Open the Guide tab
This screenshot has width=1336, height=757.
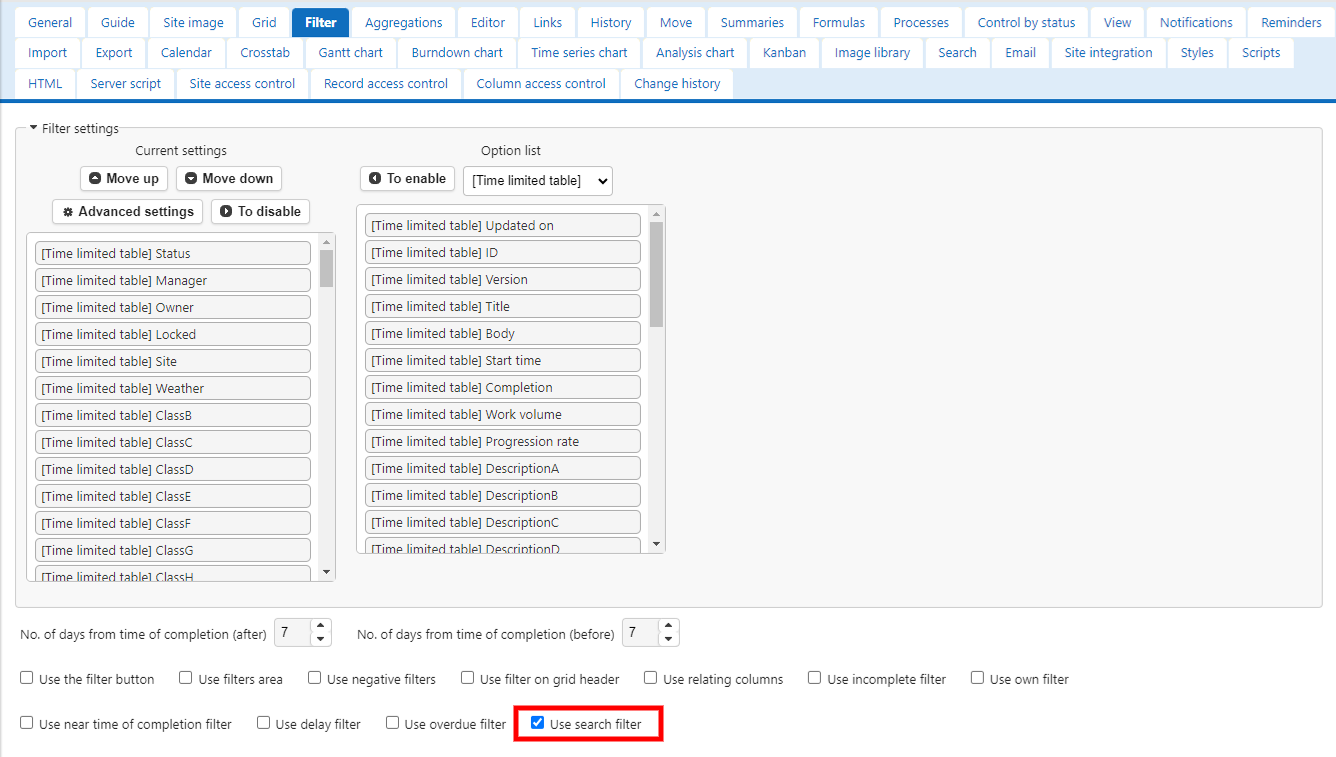point(118,22)
